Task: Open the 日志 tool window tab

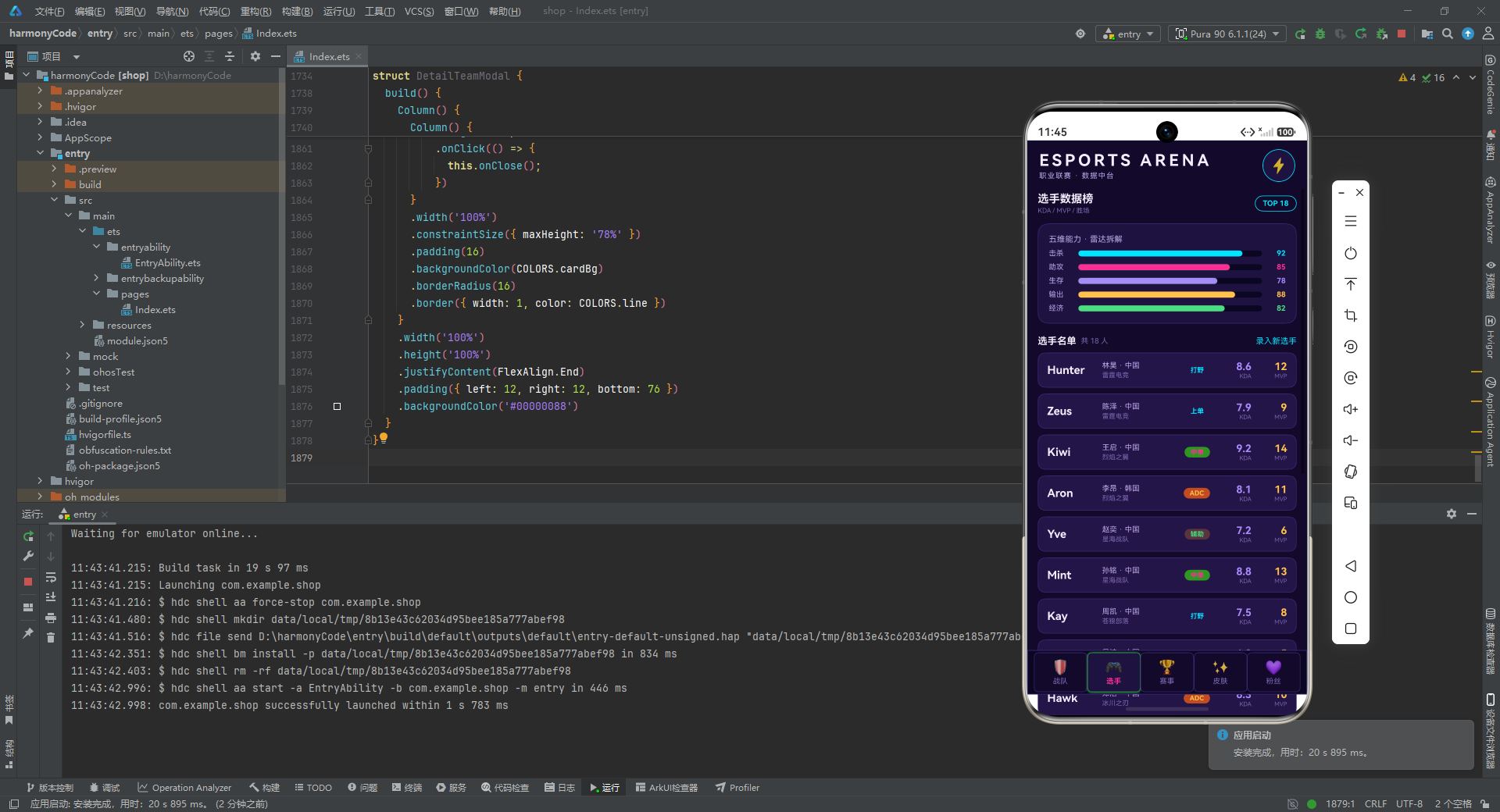Action: 560,788
